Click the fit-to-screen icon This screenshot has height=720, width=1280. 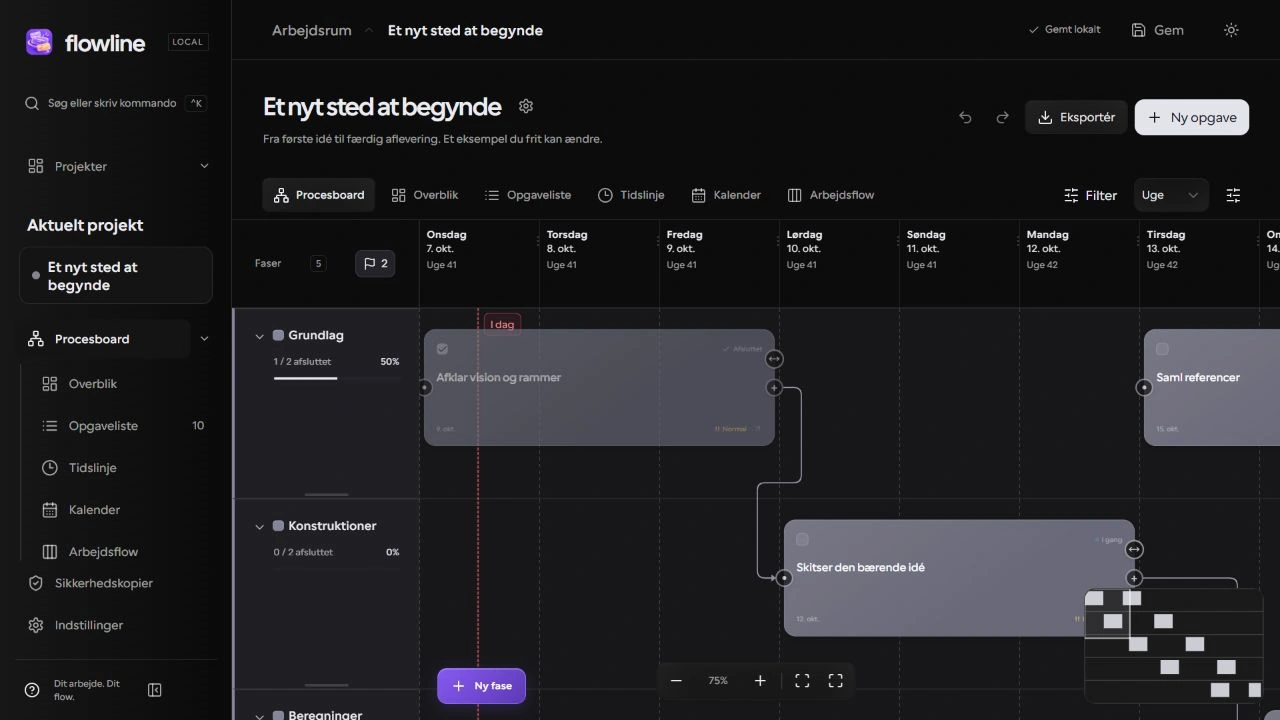pos(802,681)
